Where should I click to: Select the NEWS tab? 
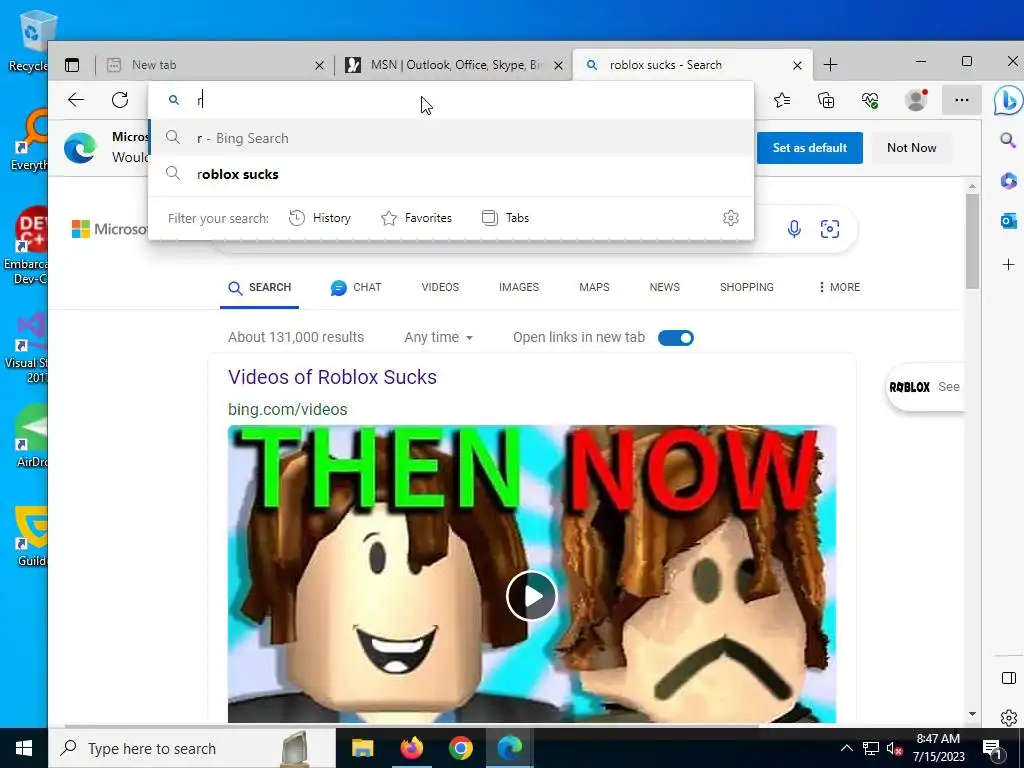(x=664, y=287)
